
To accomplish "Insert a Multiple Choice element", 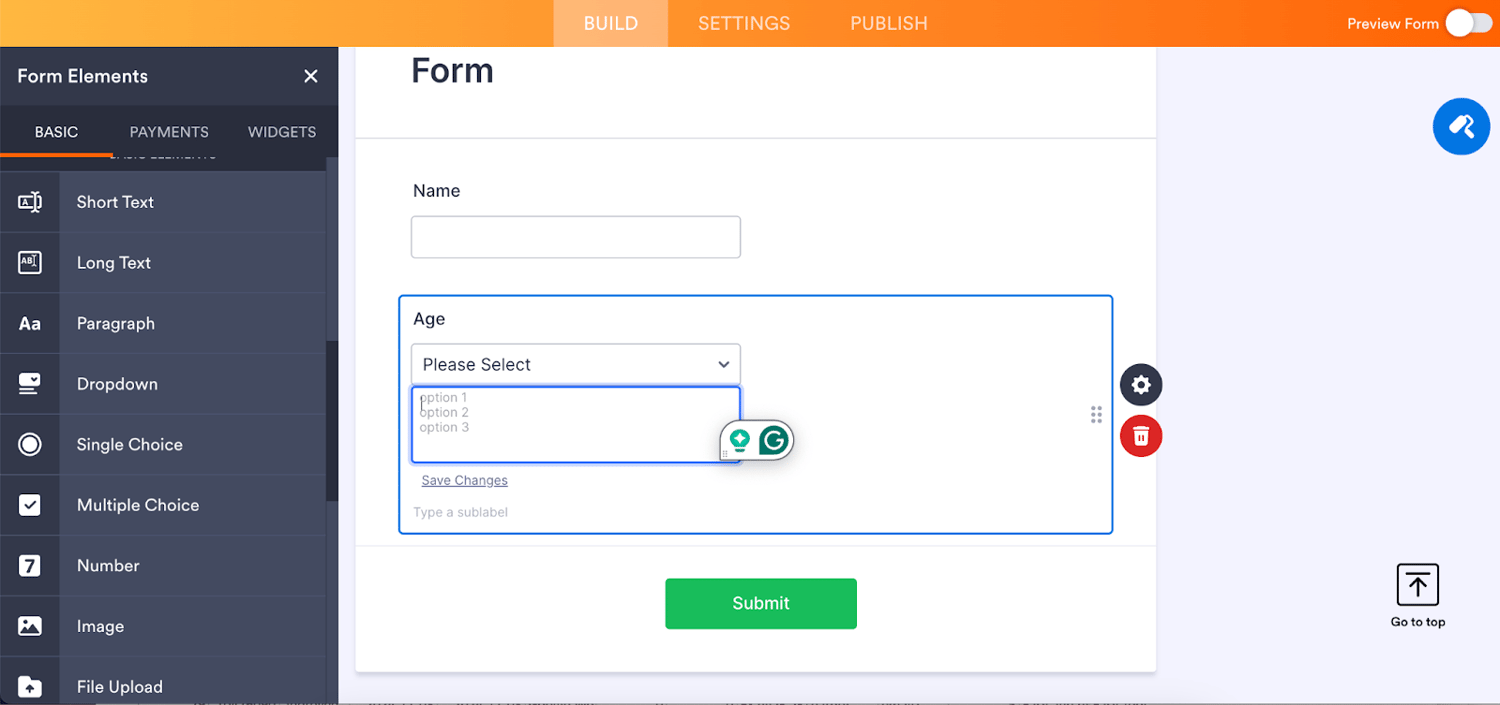I will point(137,505).
